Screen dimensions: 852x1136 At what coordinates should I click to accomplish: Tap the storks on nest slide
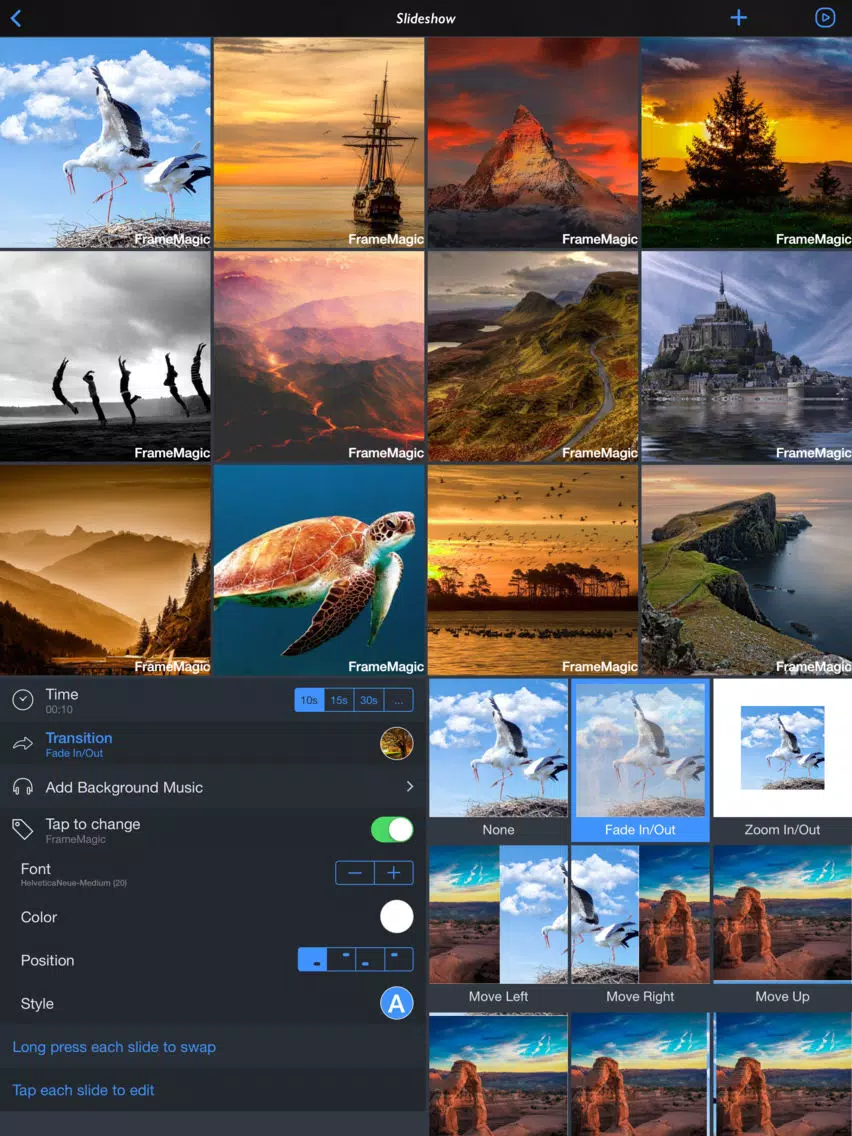105,143
